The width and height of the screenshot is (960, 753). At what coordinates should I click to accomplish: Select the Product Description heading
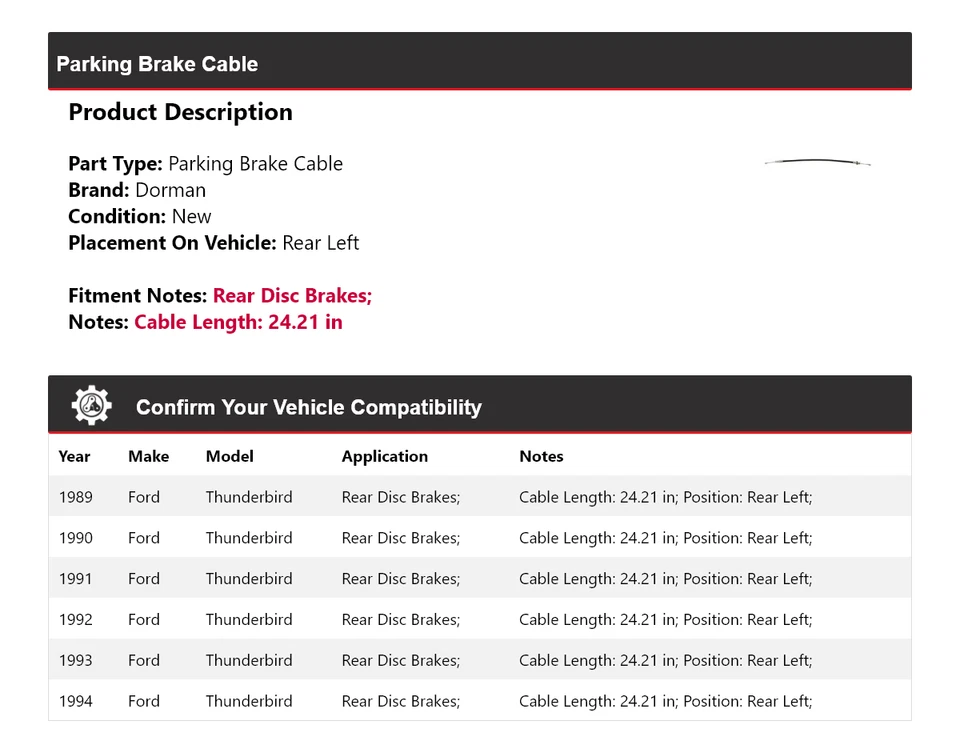pos(180,112)
